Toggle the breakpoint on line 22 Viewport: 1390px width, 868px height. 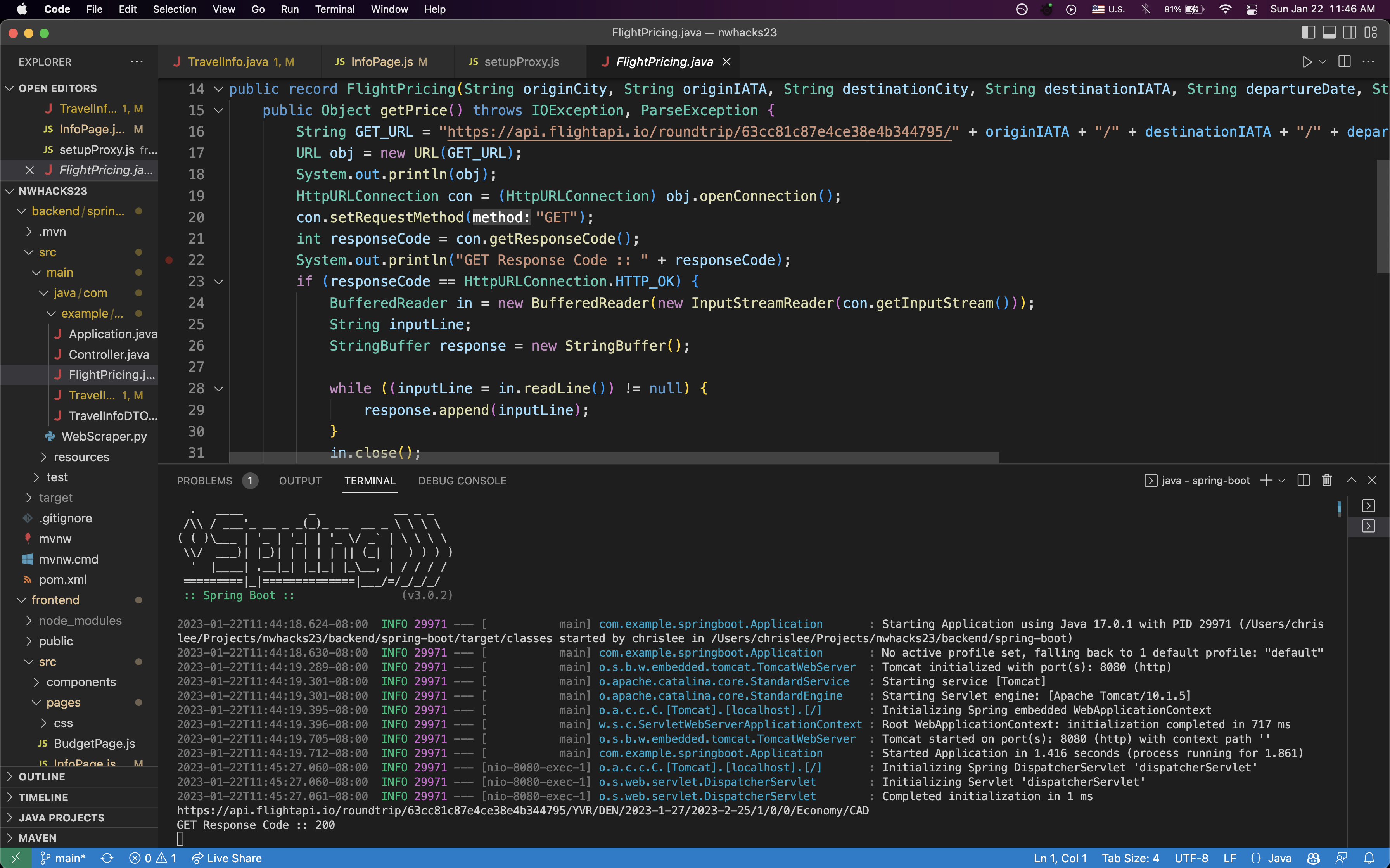169,260
